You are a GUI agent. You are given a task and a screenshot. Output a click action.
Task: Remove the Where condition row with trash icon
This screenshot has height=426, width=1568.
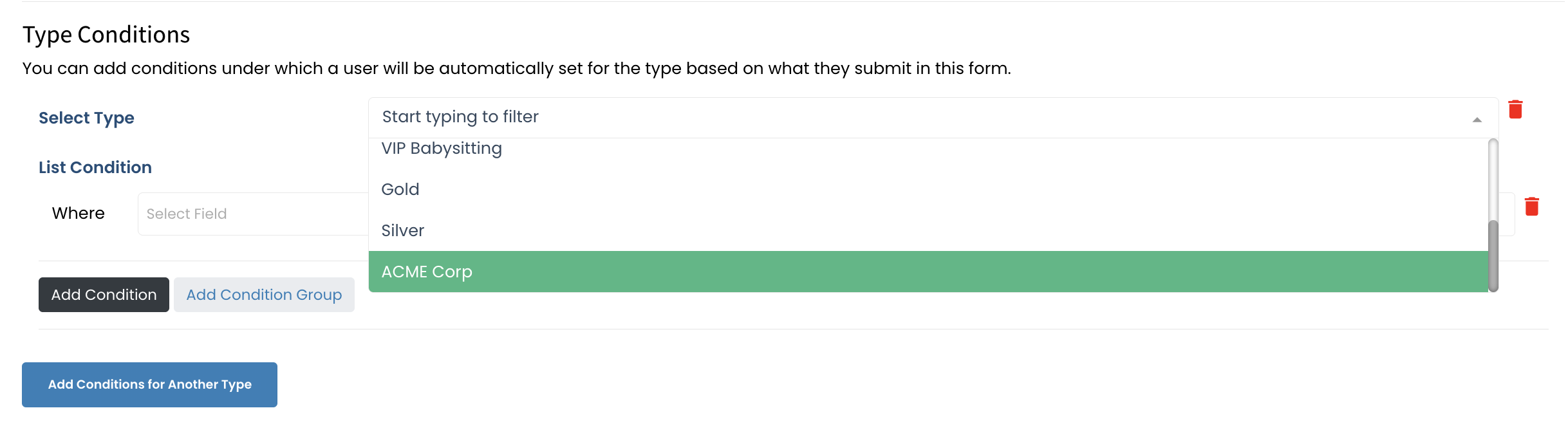pos(1531,207)
